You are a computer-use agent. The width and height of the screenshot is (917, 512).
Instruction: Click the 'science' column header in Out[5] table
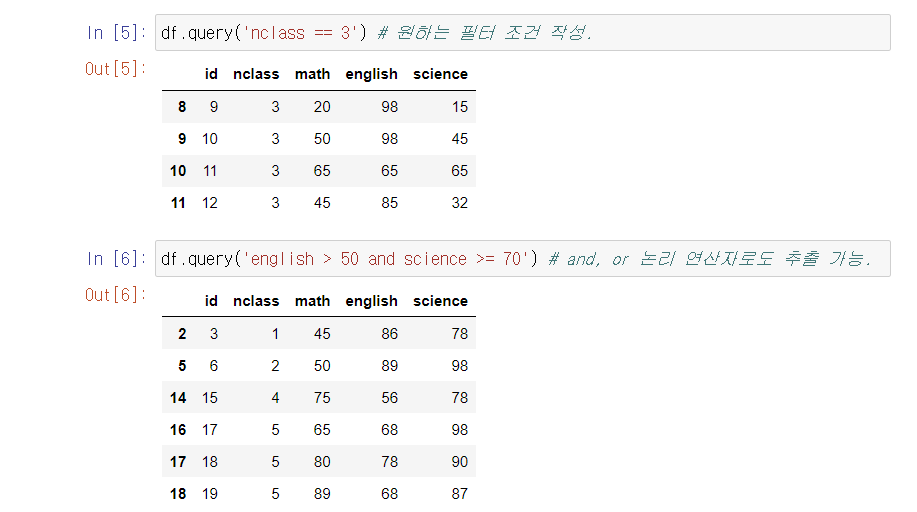pos(440,74)
